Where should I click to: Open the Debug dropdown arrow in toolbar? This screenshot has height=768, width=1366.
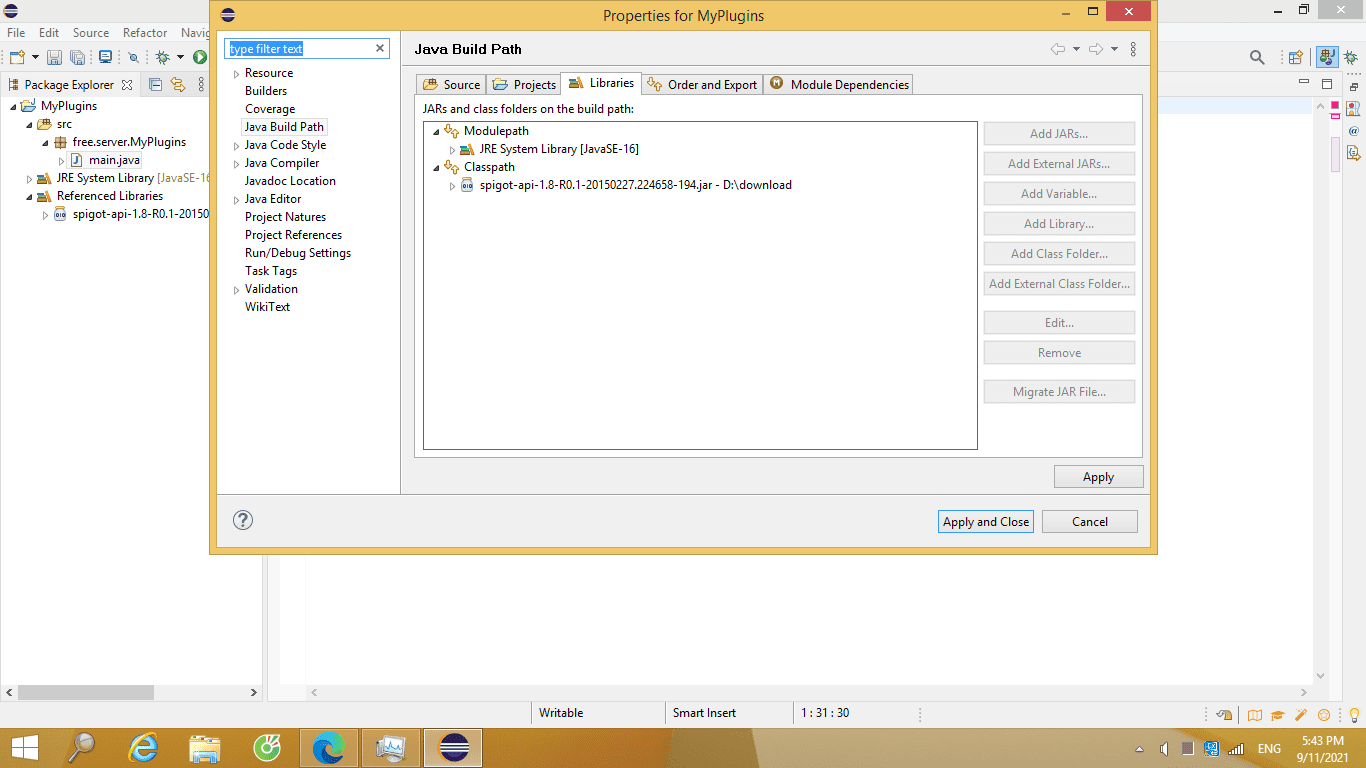pos(180,58)
